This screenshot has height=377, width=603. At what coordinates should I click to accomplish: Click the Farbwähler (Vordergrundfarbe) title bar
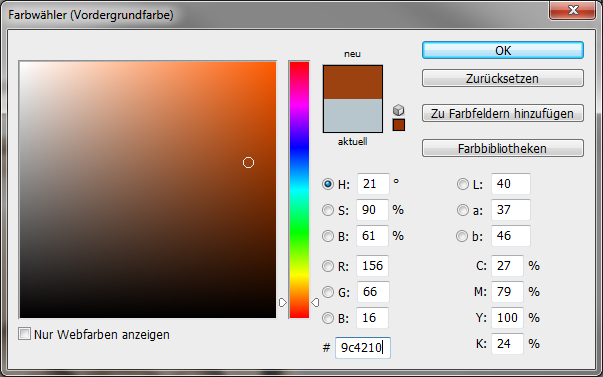[x=277, y=15]
